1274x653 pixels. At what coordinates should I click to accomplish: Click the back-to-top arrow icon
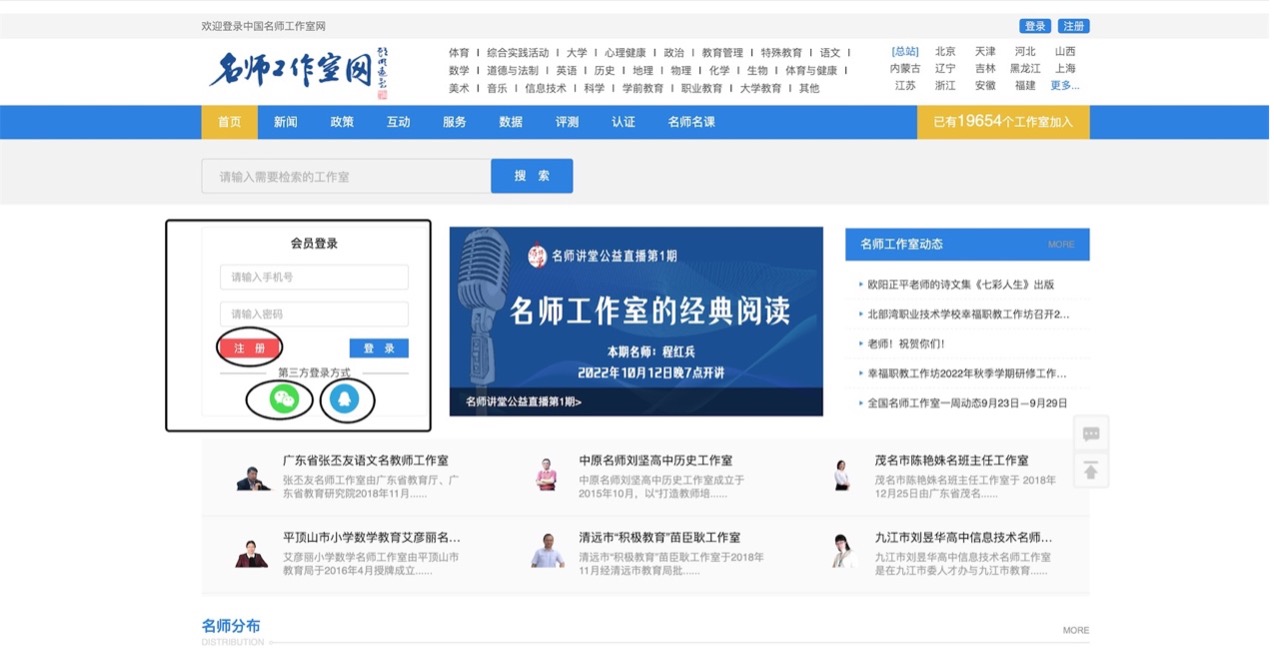coord(1091,470)
